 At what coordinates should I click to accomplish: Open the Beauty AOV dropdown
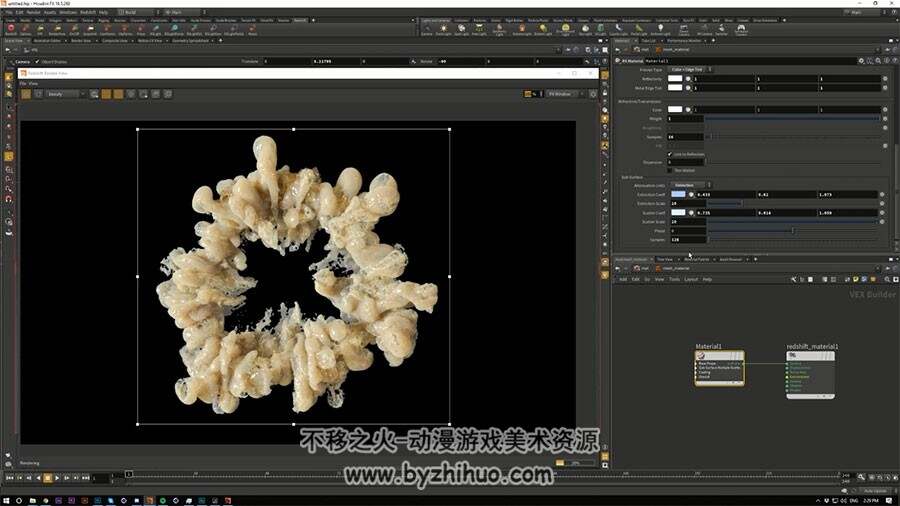point(65,94)
